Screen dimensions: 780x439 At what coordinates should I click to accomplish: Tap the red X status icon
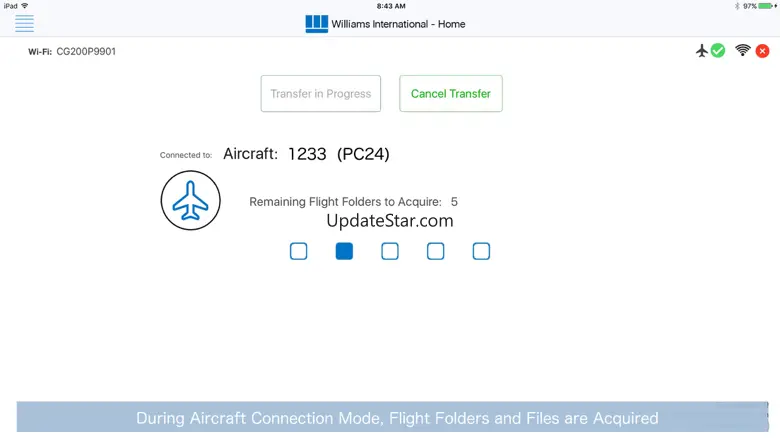point(762,51)
